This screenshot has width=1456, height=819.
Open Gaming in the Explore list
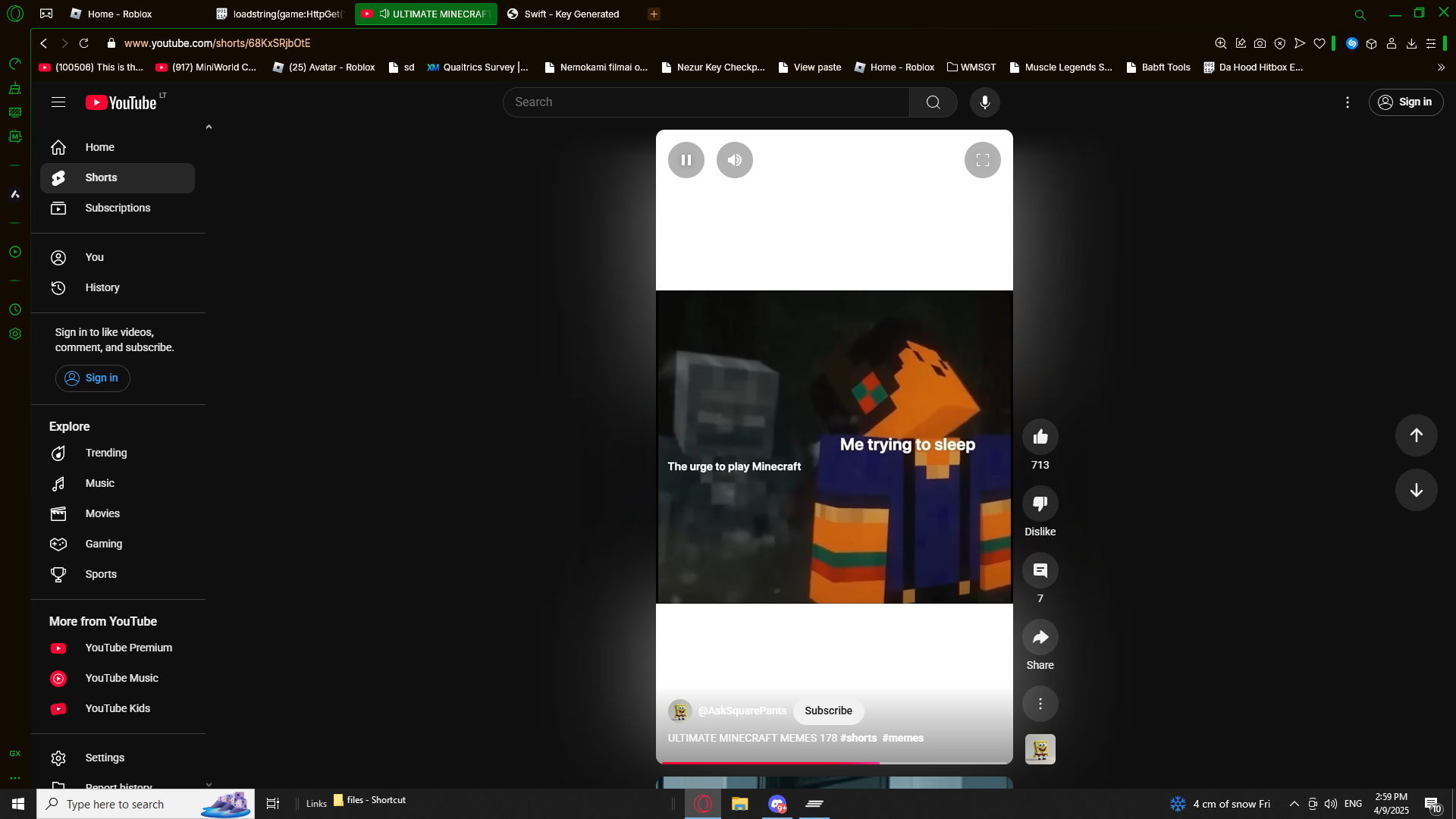118,544
